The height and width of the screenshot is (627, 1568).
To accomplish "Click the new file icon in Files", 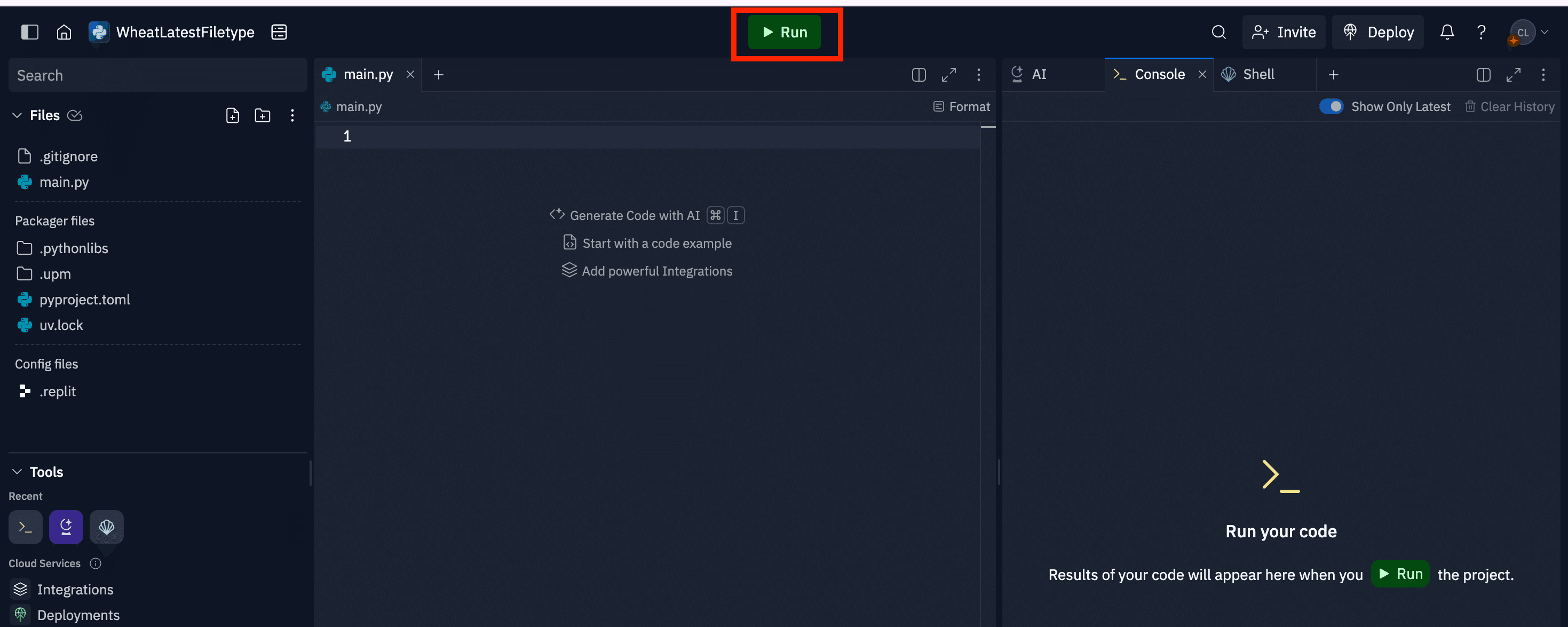I will (x=233, y=115).
